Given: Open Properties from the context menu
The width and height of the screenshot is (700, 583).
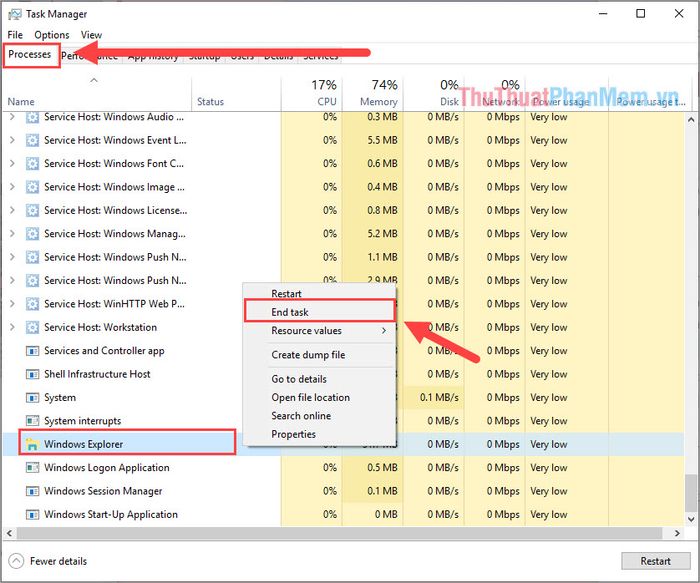Looking at the screenshot, I should [x=319, y=434].
